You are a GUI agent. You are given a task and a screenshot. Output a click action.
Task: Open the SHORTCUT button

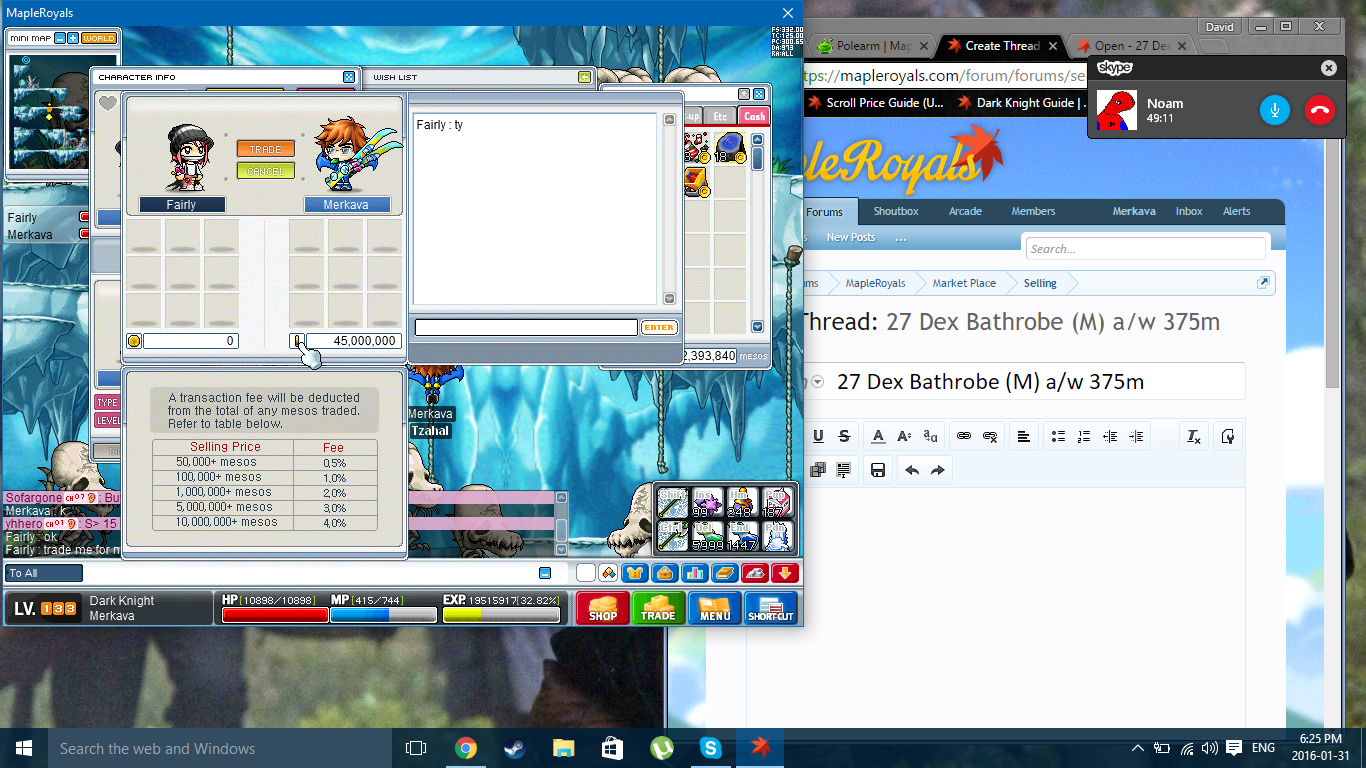tap(771, 608)
